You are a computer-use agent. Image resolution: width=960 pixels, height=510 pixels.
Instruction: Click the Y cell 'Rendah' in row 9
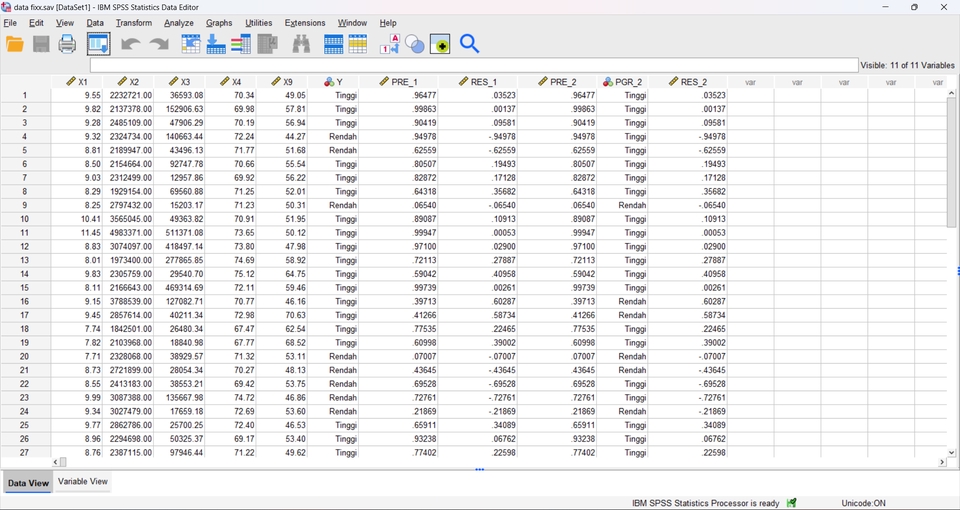tap(333, 205)
